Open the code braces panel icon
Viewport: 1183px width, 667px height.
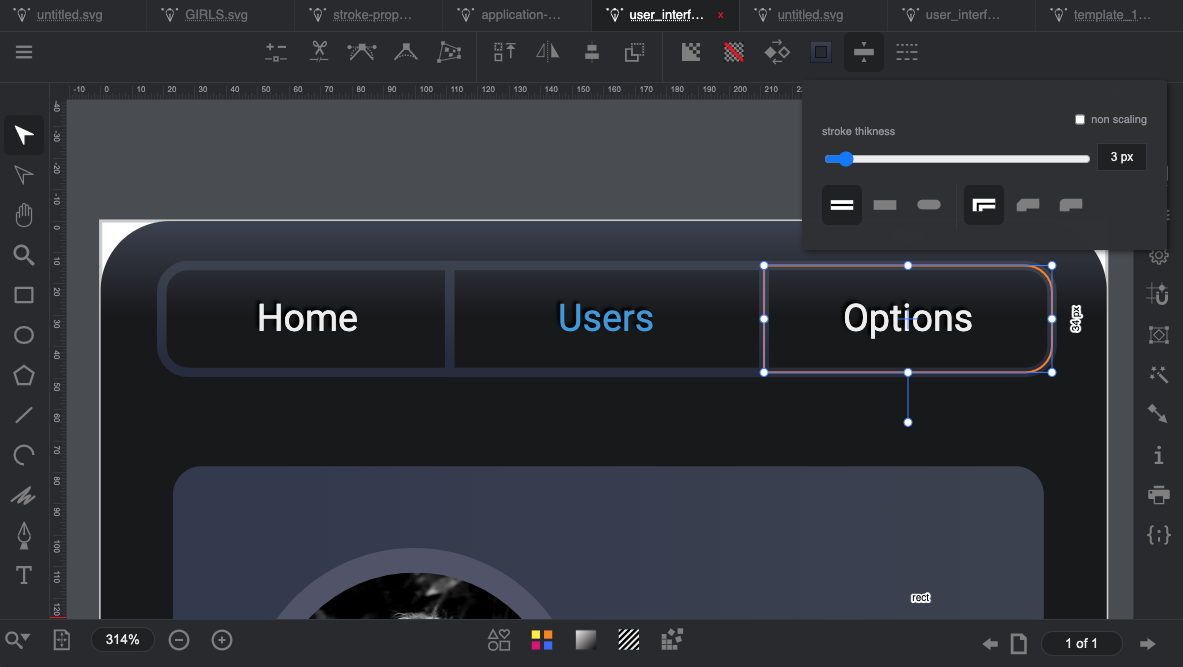[x=1159, y=535]
